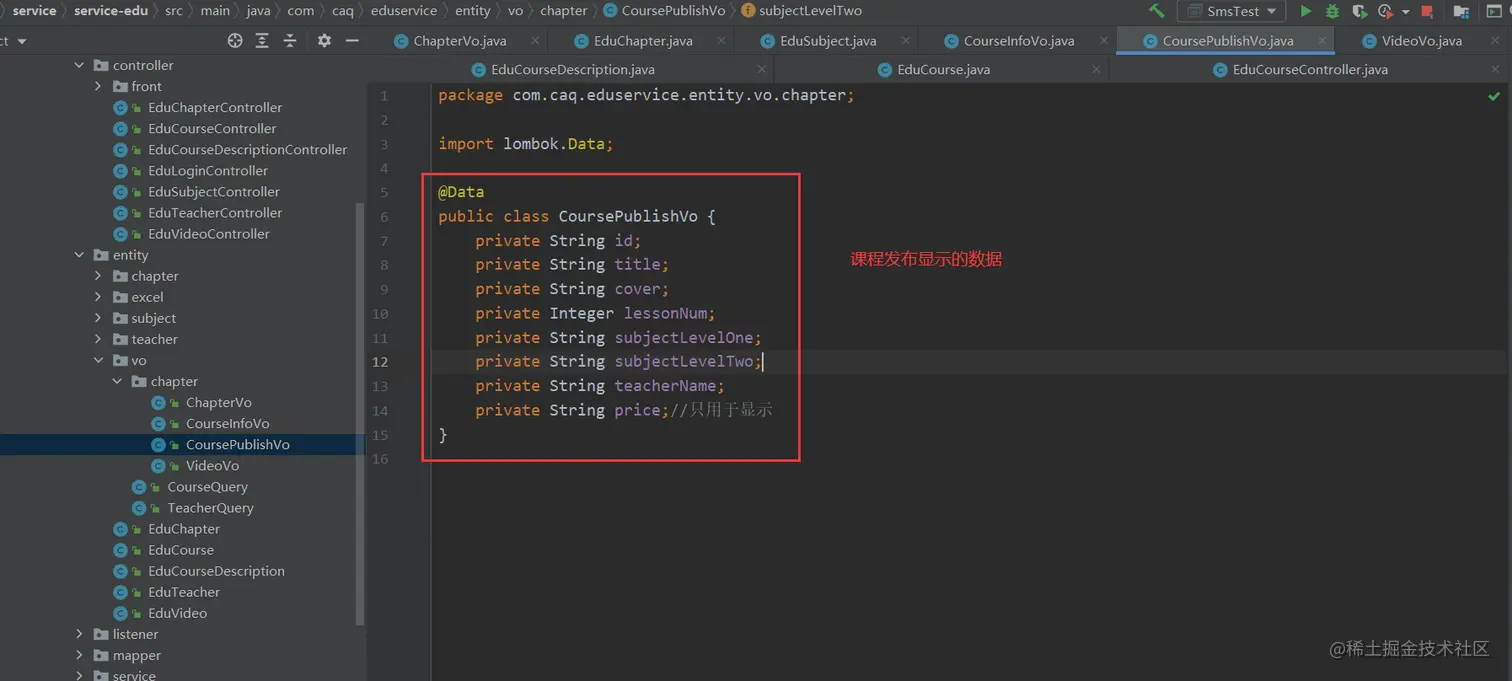Switch to EduCourse.java tab
Image resolution: width=1512 pixels, height=681 pixels.
[x=943, y=69]
